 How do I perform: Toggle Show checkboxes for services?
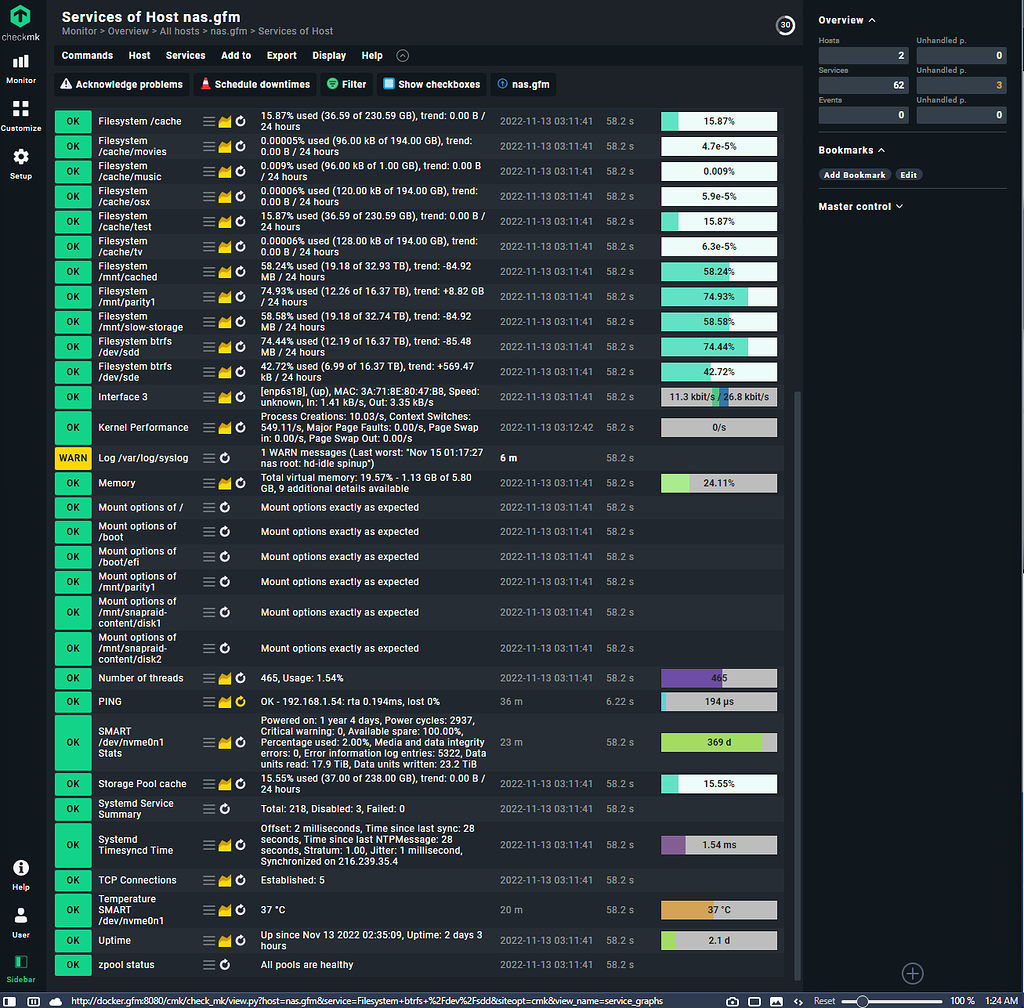tap(431, 84)
